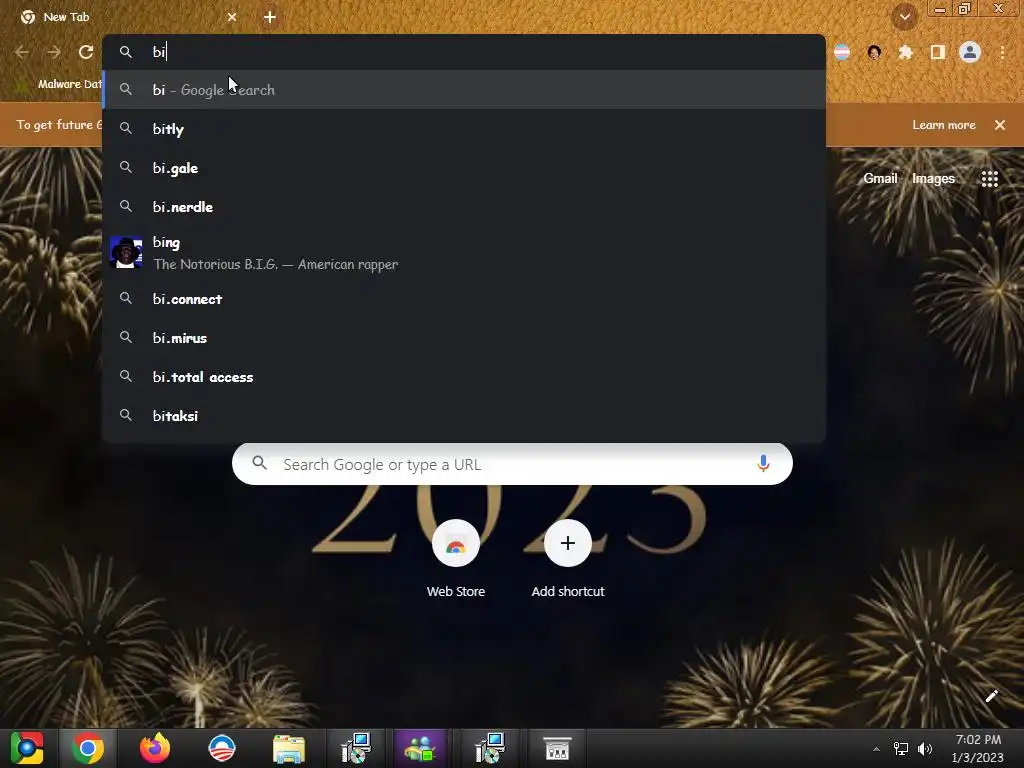
Task: Open the tab search dropdown arrow
Action: tap(904, 17)
